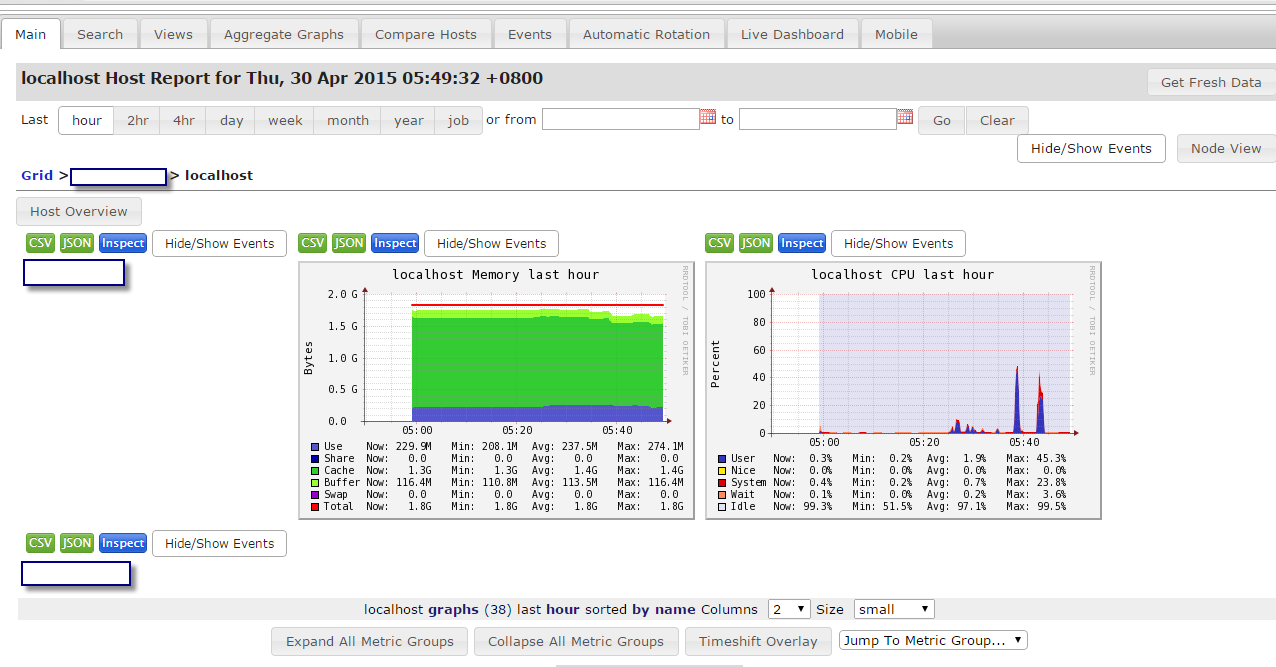Switch to the Automatic Rotation tab
This screenshot has height=667, width=1276.
pyautogui.click(x=646, y=34)
